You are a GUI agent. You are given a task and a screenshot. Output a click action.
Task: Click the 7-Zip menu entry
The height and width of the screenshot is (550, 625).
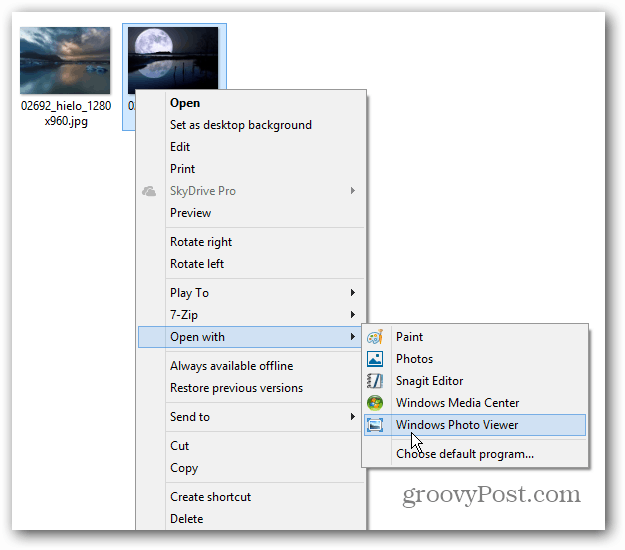[x=251, y=315]
